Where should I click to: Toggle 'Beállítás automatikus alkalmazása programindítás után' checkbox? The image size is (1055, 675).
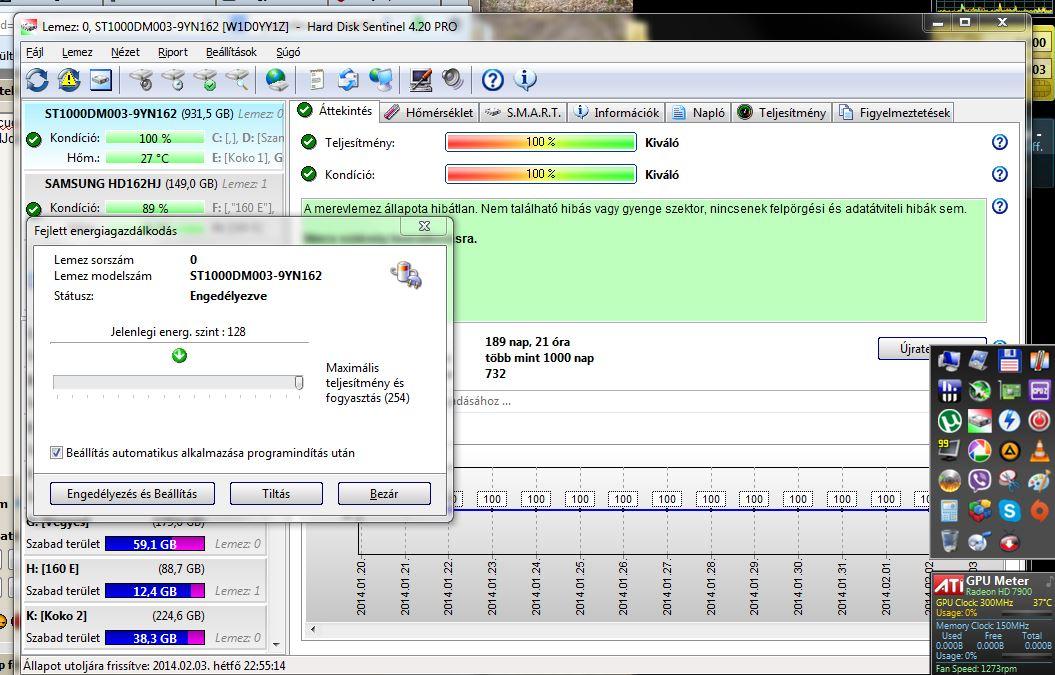[57, 453]
